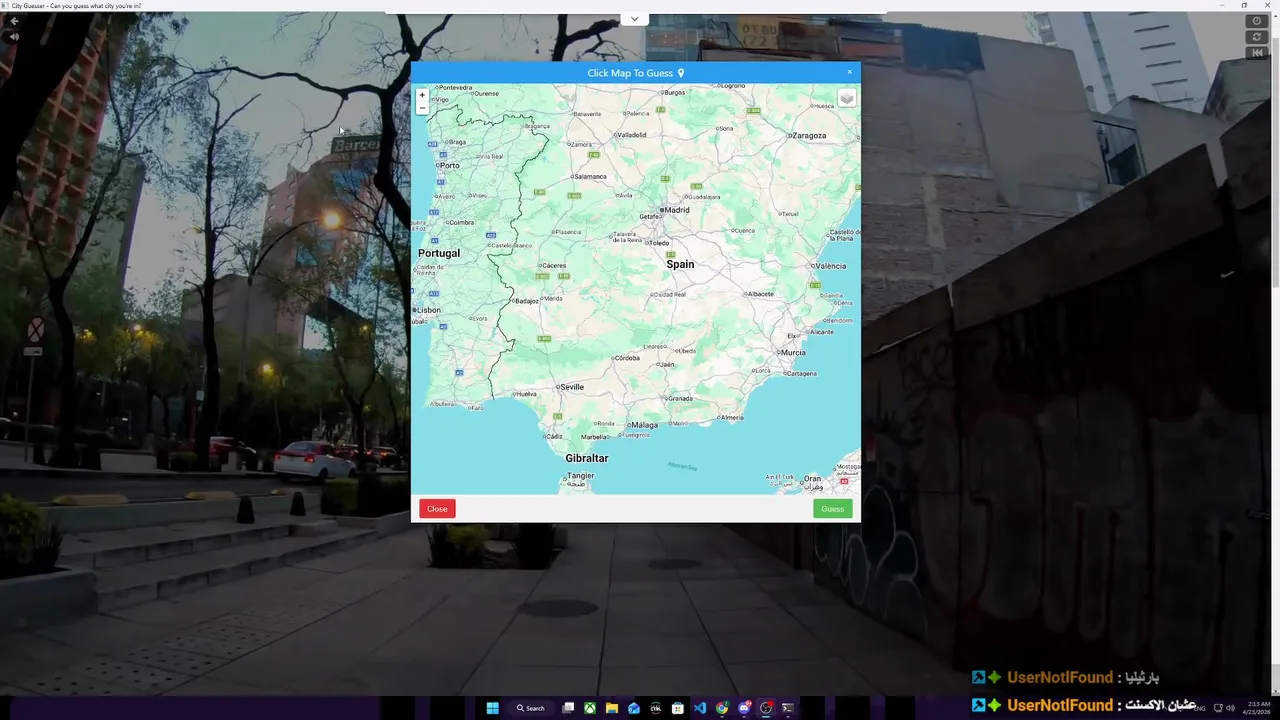Click Gibraltar label on the map
Image resolution: width=1280 pixels, height=720 pixels.
click(x=587, y=458)
